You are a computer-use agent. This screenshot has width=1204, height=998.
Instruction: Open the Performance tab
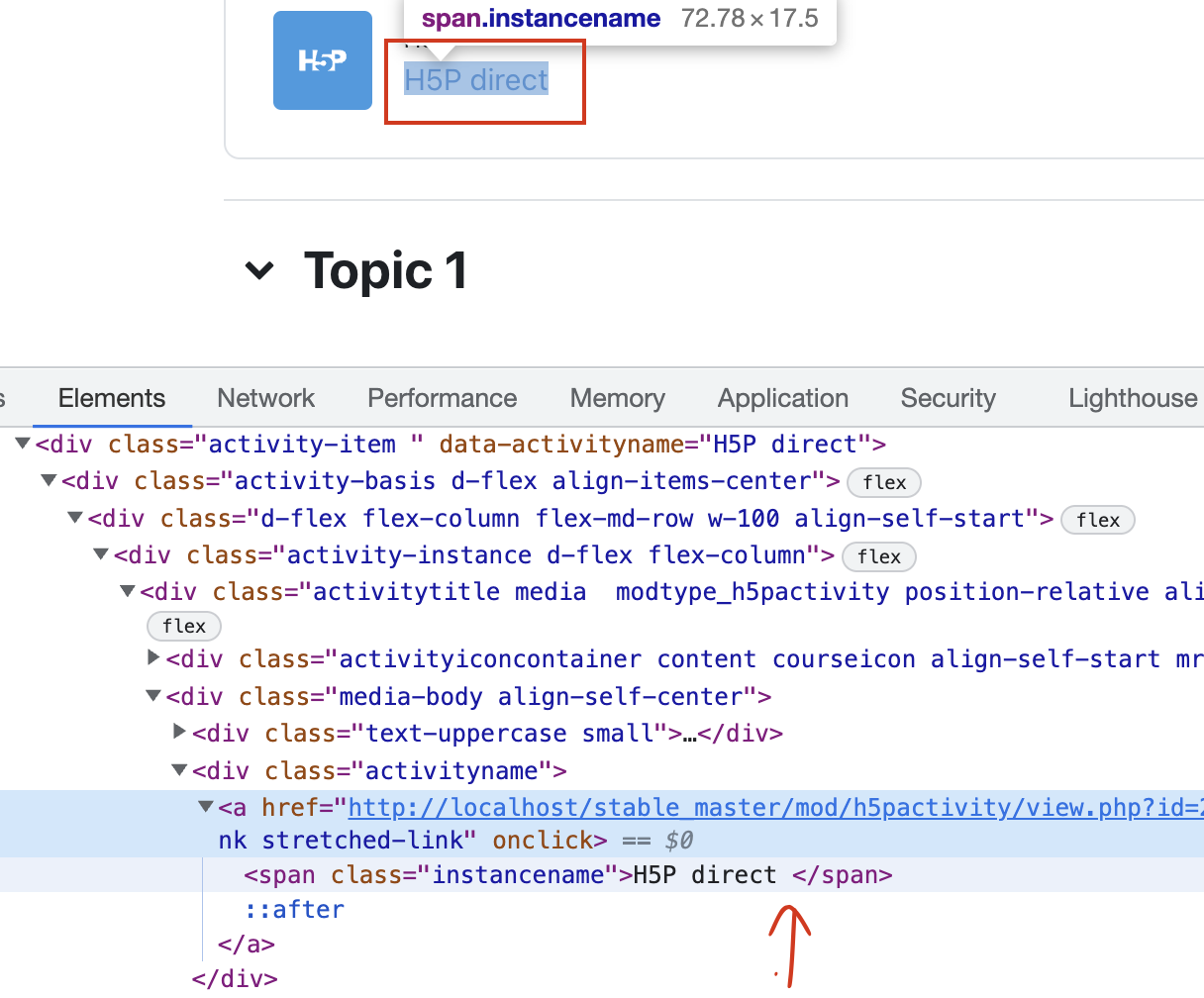click(x=443, y=398)
